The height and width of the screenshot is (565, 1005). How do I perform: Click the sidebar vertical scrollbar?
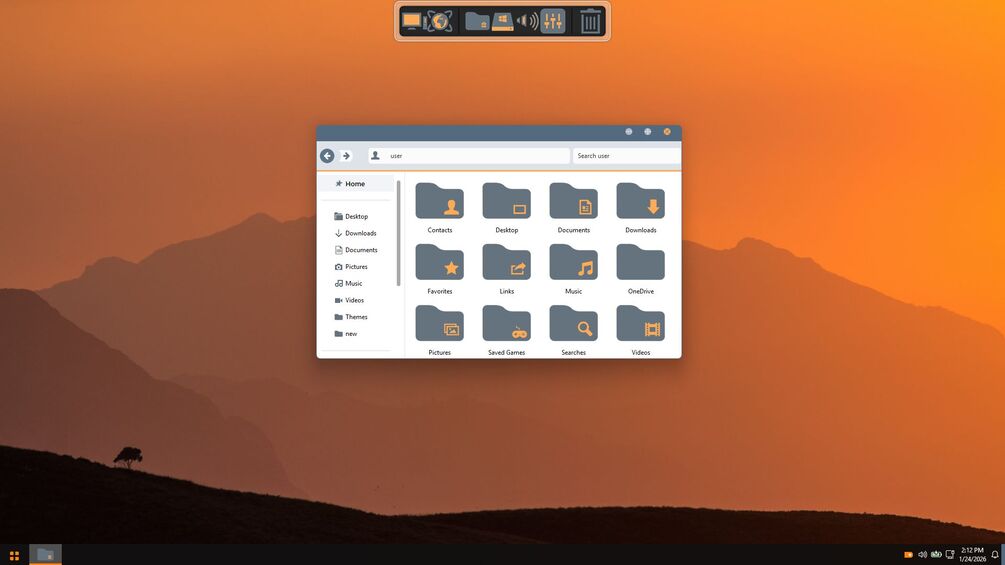399,233
